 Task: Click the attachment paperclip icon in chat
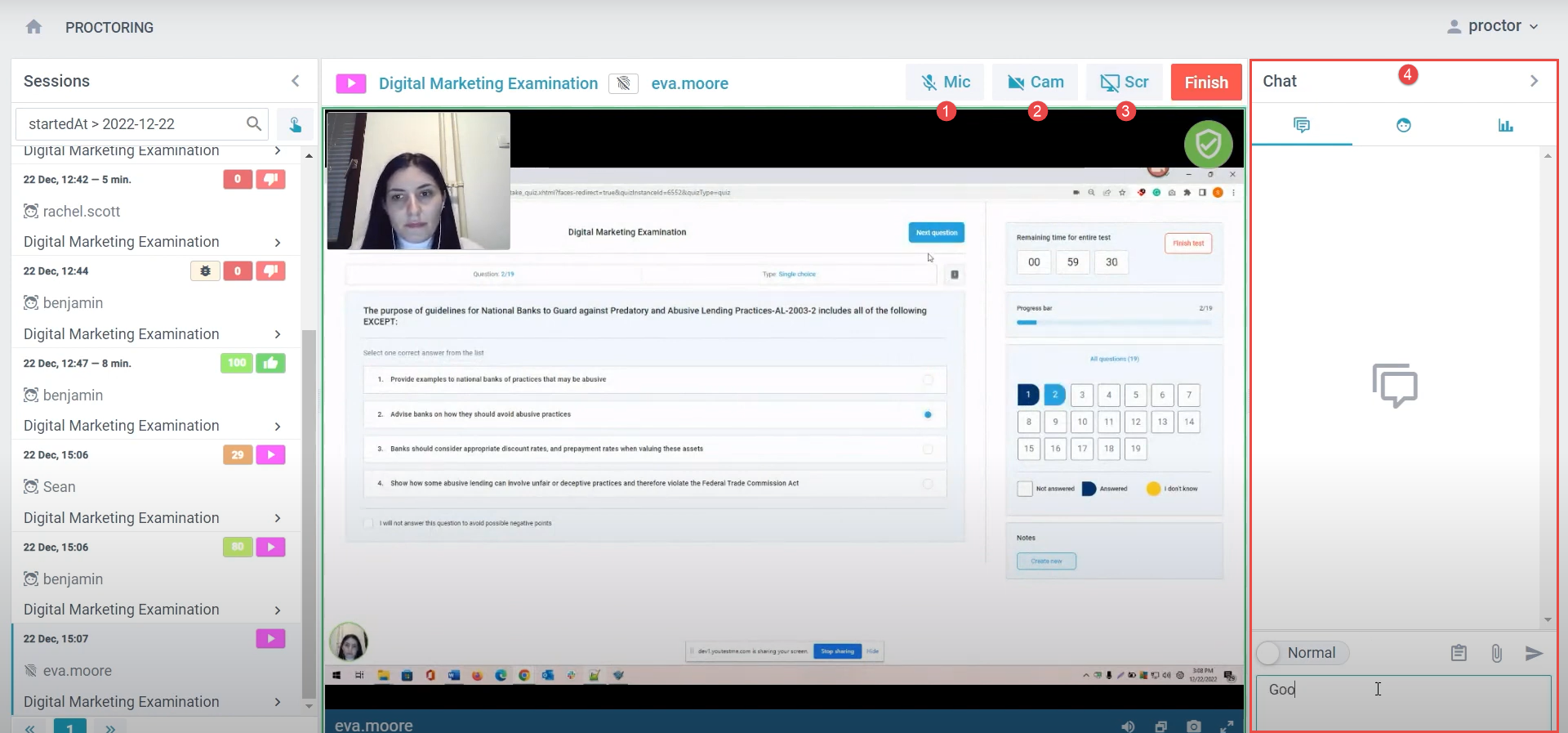[x=1496, y=653]
